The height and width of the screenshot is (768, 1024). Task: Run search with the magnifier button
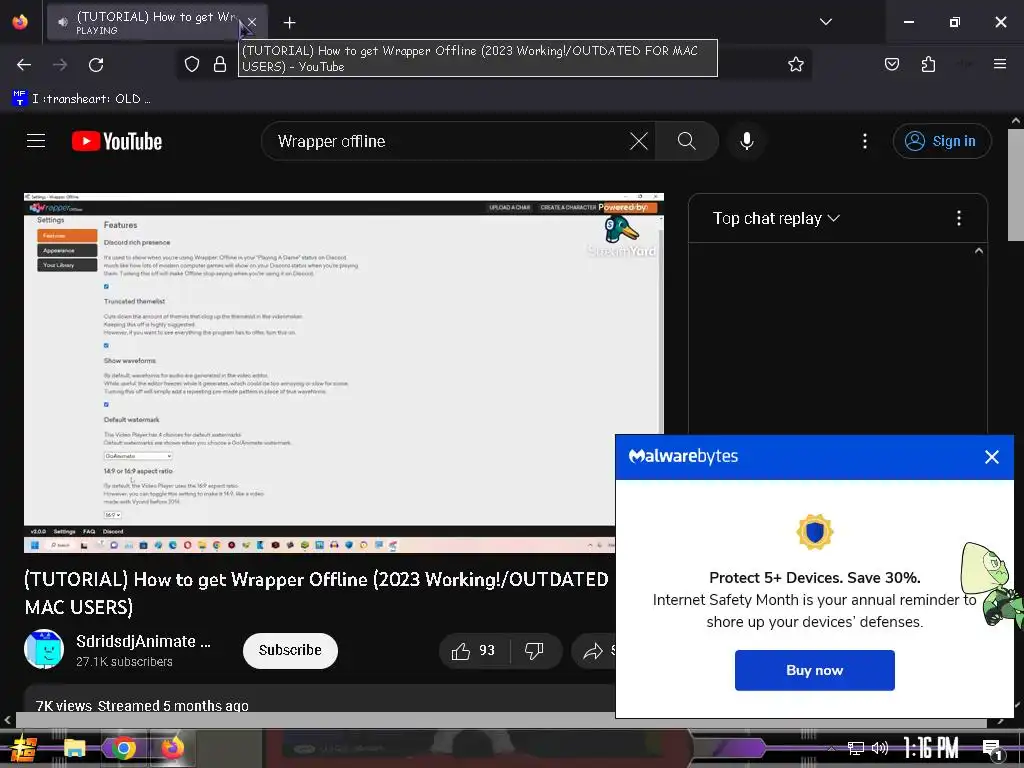point(686,141)
